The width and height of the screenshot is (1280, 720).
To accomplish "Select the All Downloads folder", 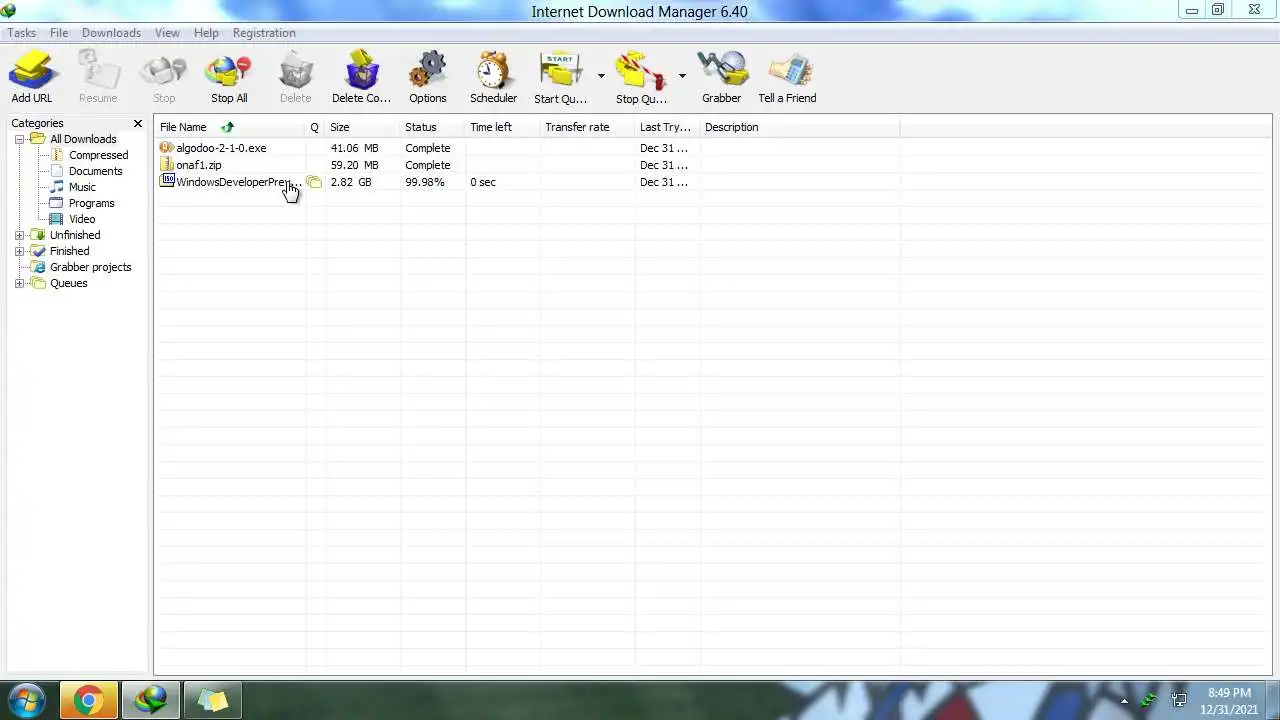I will 83,139.
